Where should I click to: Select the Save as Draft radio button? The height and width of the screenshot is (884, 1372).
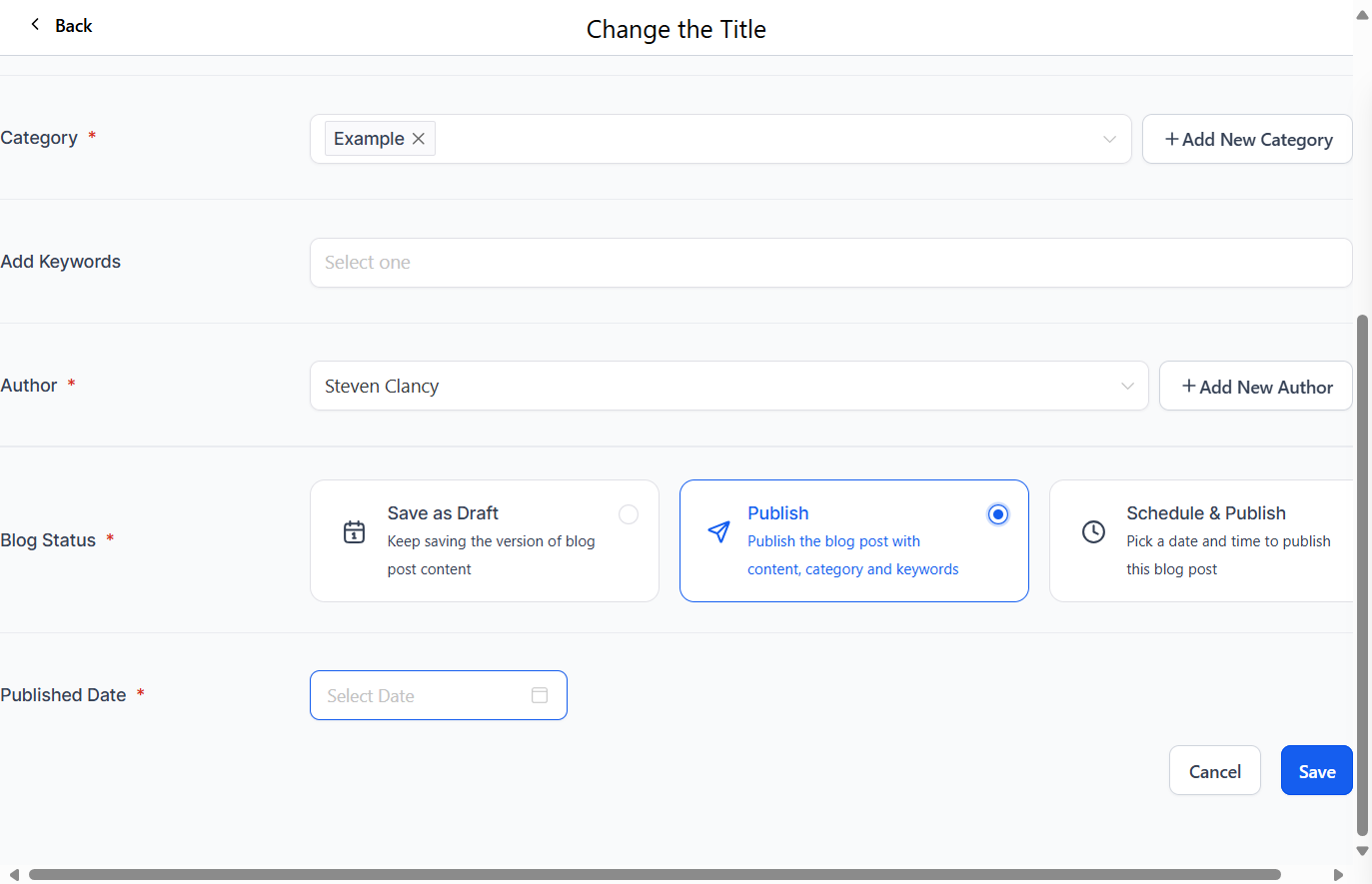[x=629, y=514]
